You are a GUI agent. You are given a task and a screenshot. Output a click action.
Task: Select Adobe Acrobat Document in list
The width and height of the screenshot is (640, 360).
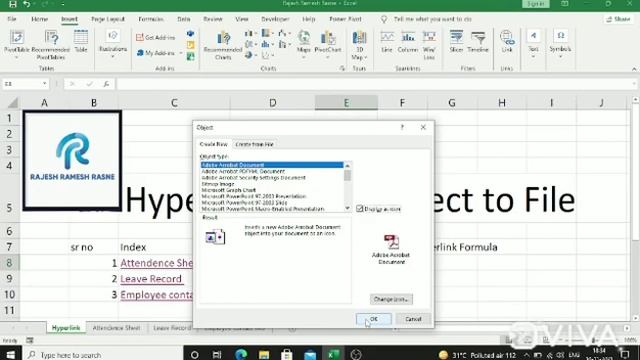(272, 165)
